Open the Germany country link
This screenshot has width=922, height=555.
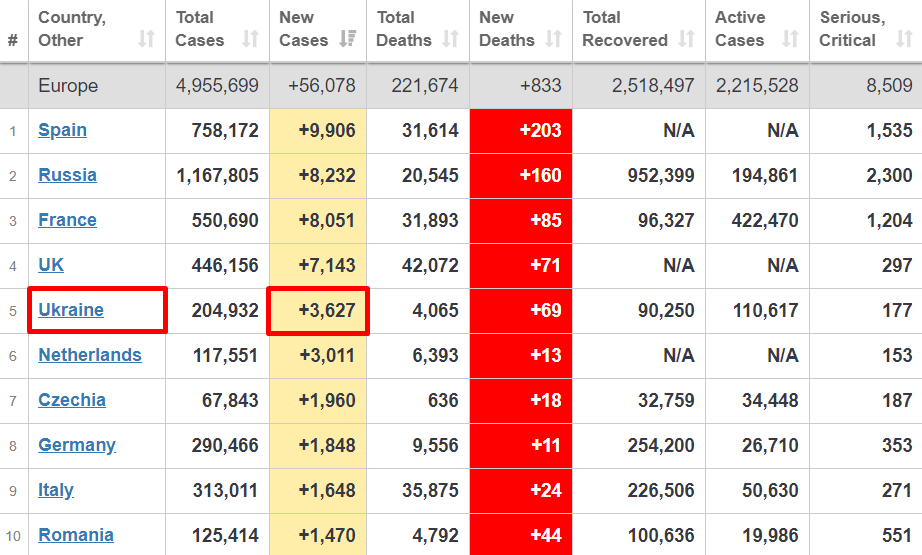[77, 445]
